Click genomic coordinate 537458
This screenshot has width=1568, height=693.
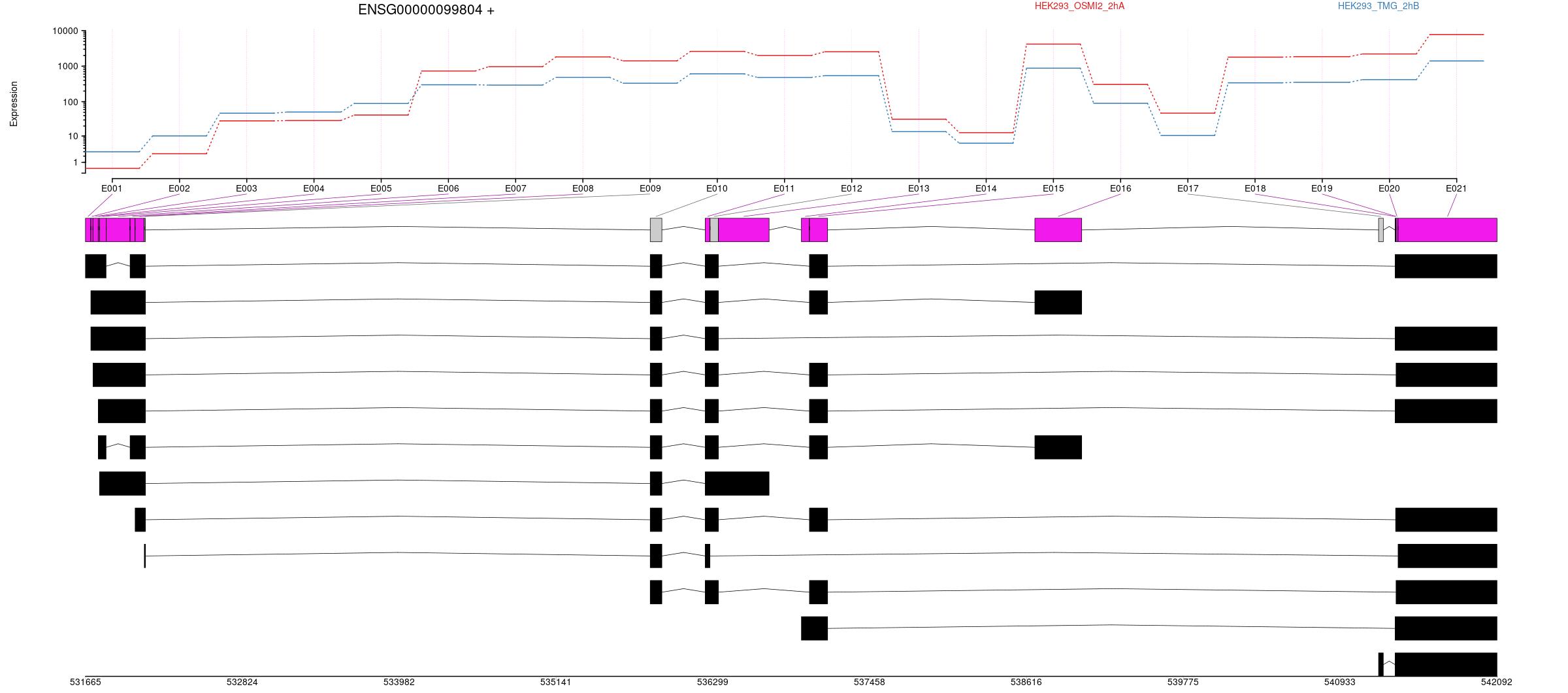870,682
